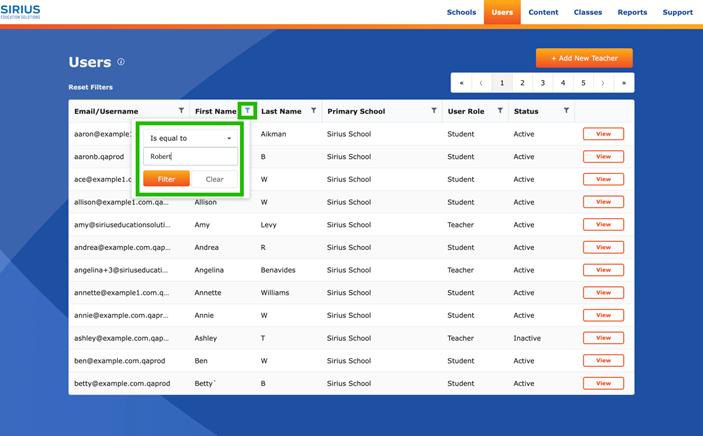Click the info icon beside Users heading
The width and height of the screenshot is (703, 436).
(x=121, y=62)
